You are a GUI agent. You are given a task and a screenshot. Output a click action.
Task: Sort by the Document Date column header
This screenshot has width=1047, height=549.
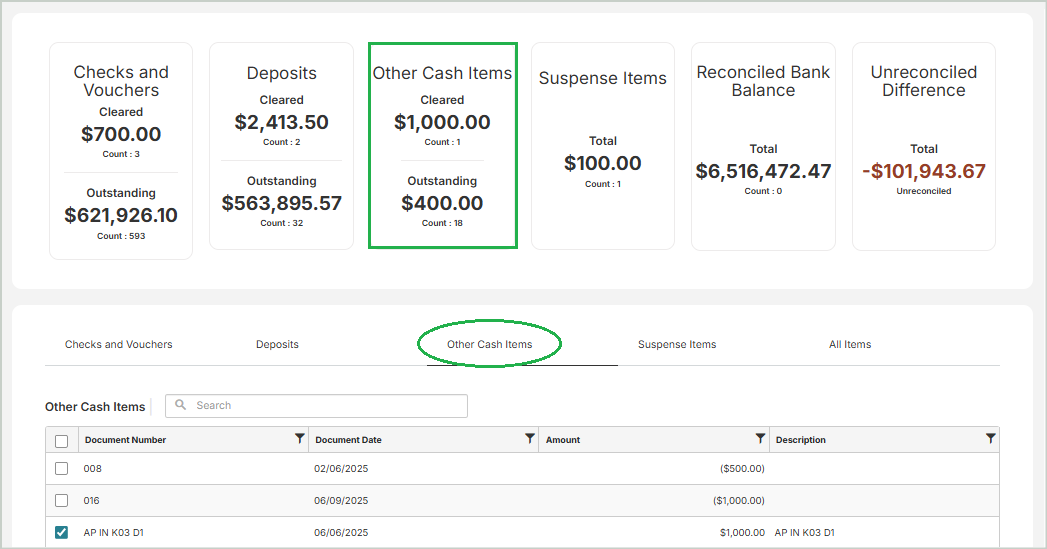[x=349, y=440]
